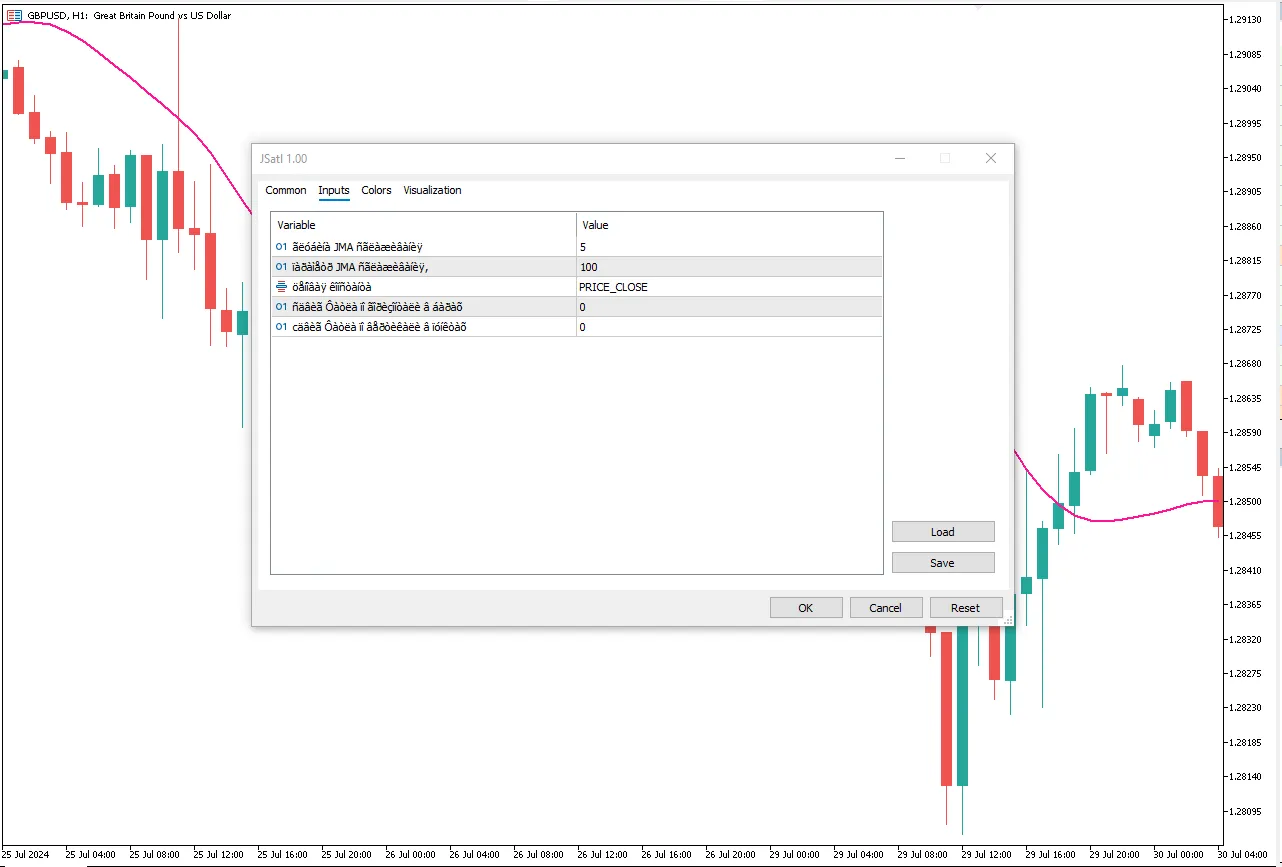
Task: Select the Inputs tab
Action: point(334,190)
